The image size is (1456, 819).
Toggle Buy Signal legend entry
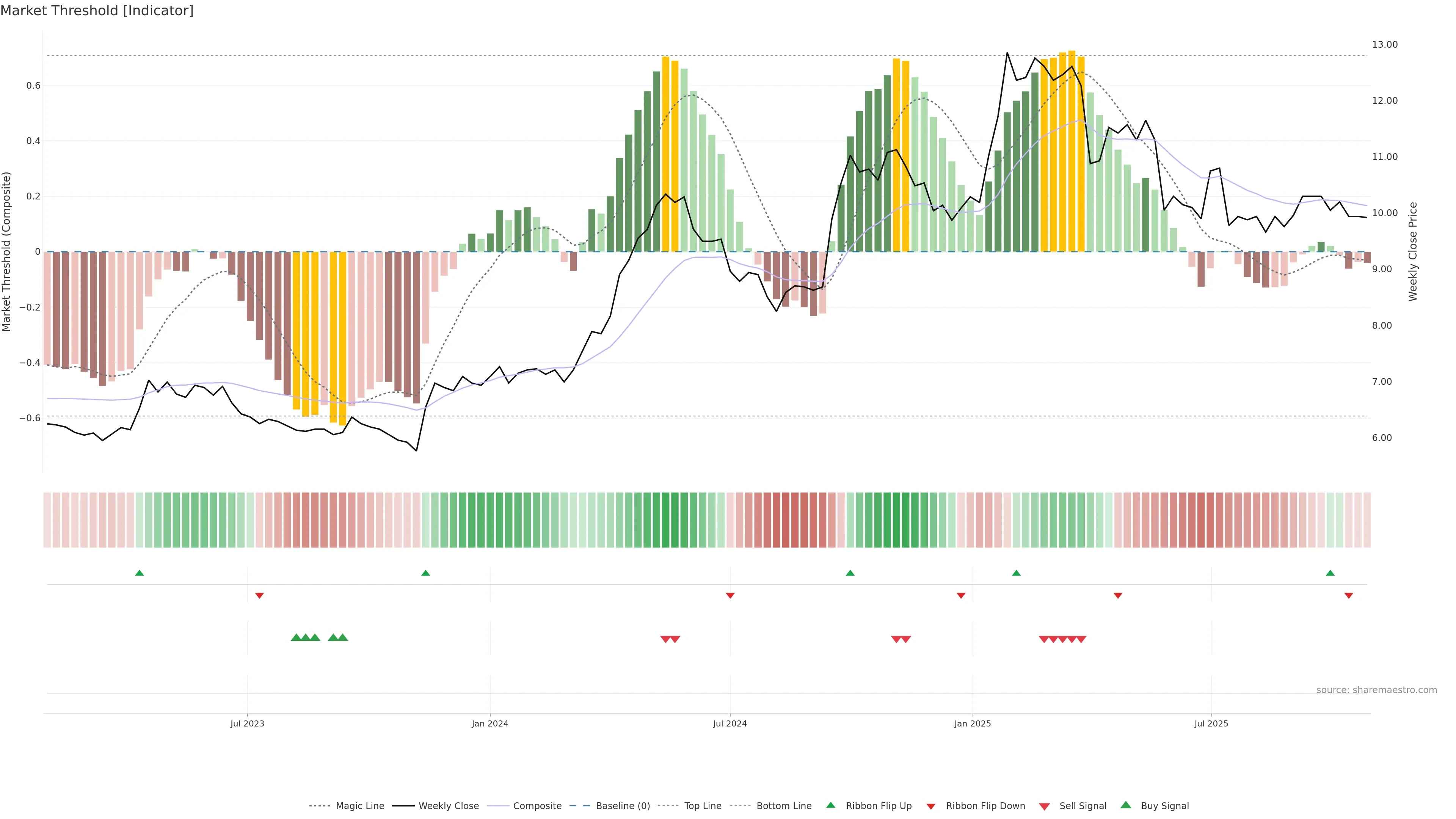tap(1164, 806)
